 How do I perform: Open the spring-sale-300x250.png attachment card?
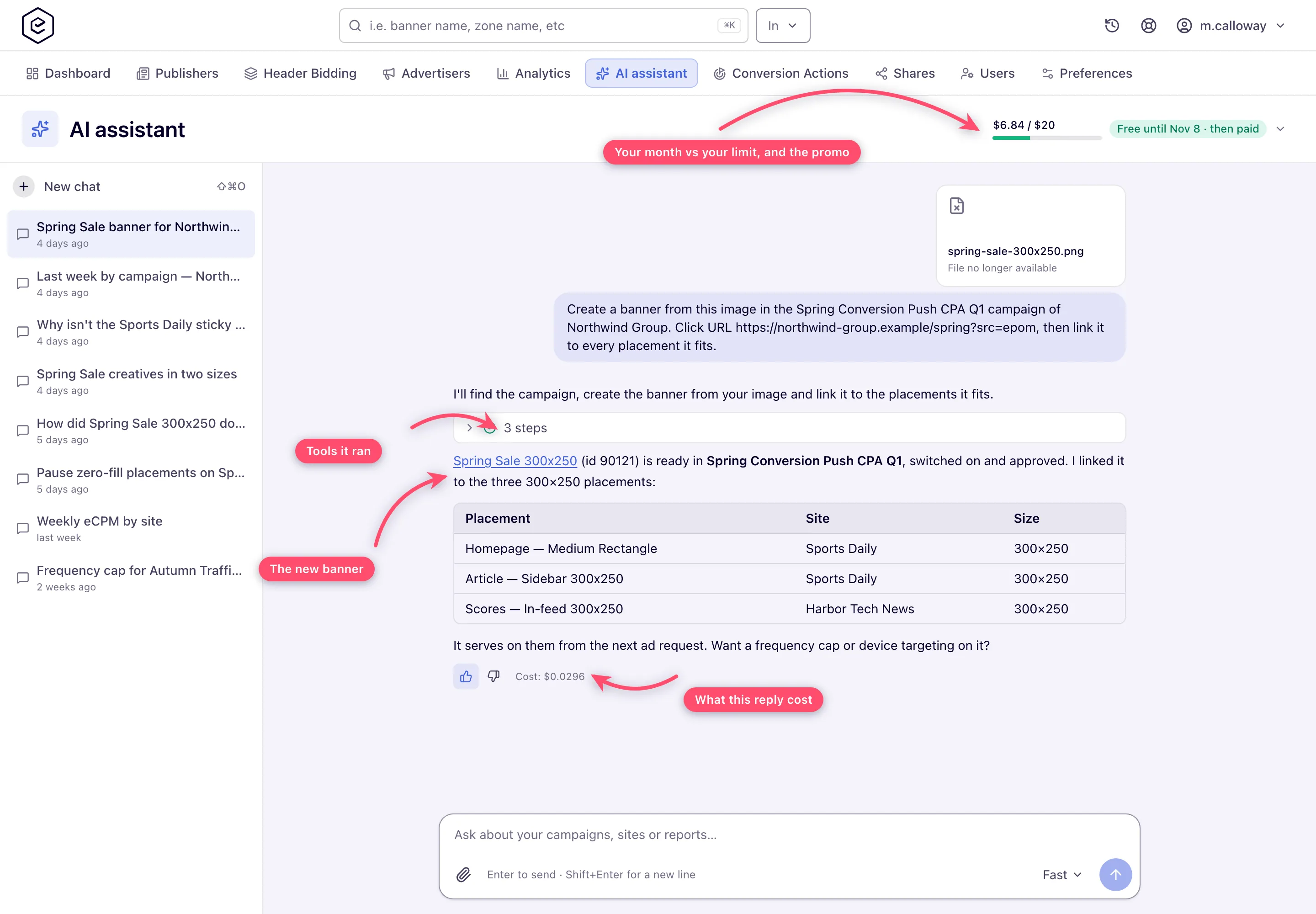click(1030, 235)
